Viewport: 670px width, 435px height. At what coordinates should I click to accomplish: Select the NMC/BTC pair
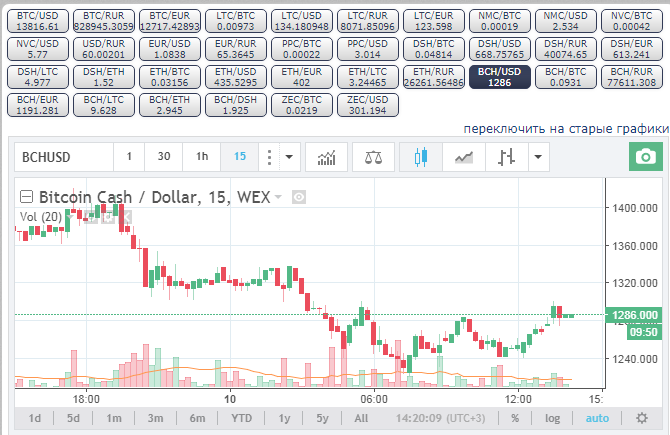click(x=500, y=21)
